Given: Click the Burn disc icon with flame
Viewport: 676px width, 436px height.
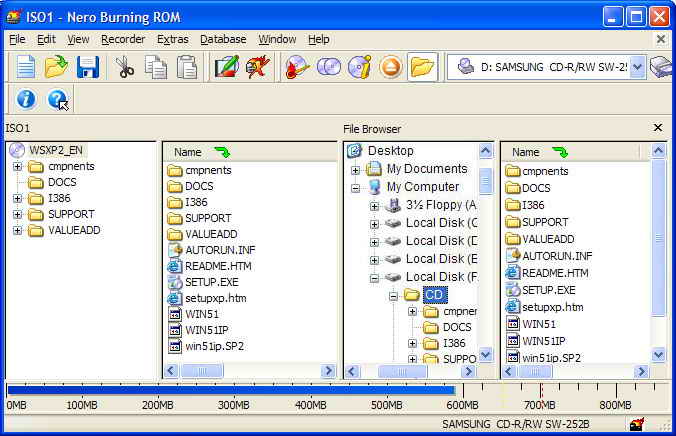Looking at the screenshot, I should pos(297,67).
